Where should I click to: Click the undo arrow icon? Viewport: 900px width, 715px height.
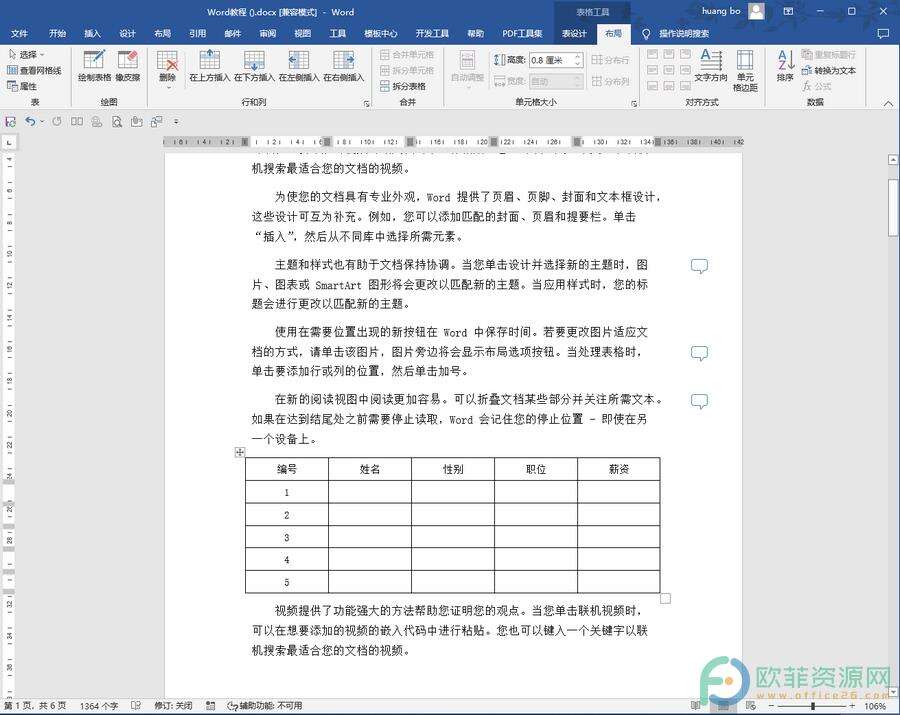click(x=30, y=122)
